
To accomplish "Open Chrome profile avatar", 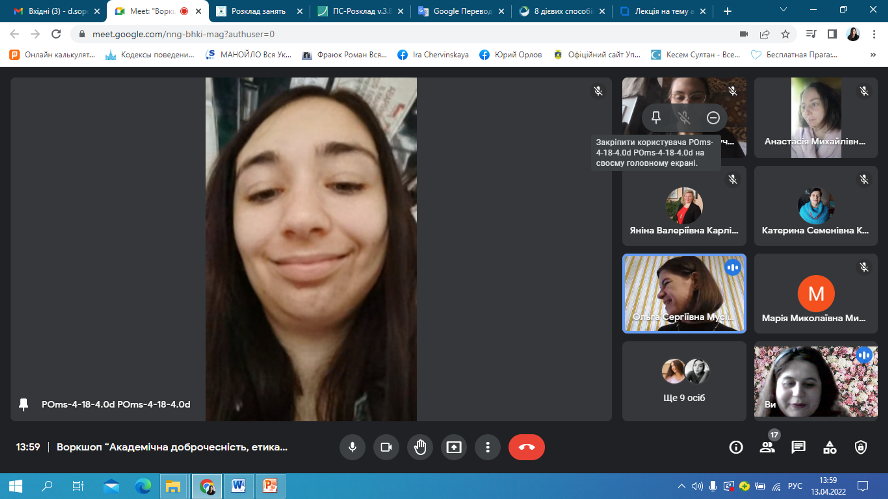I will click(x=853, y=34).
